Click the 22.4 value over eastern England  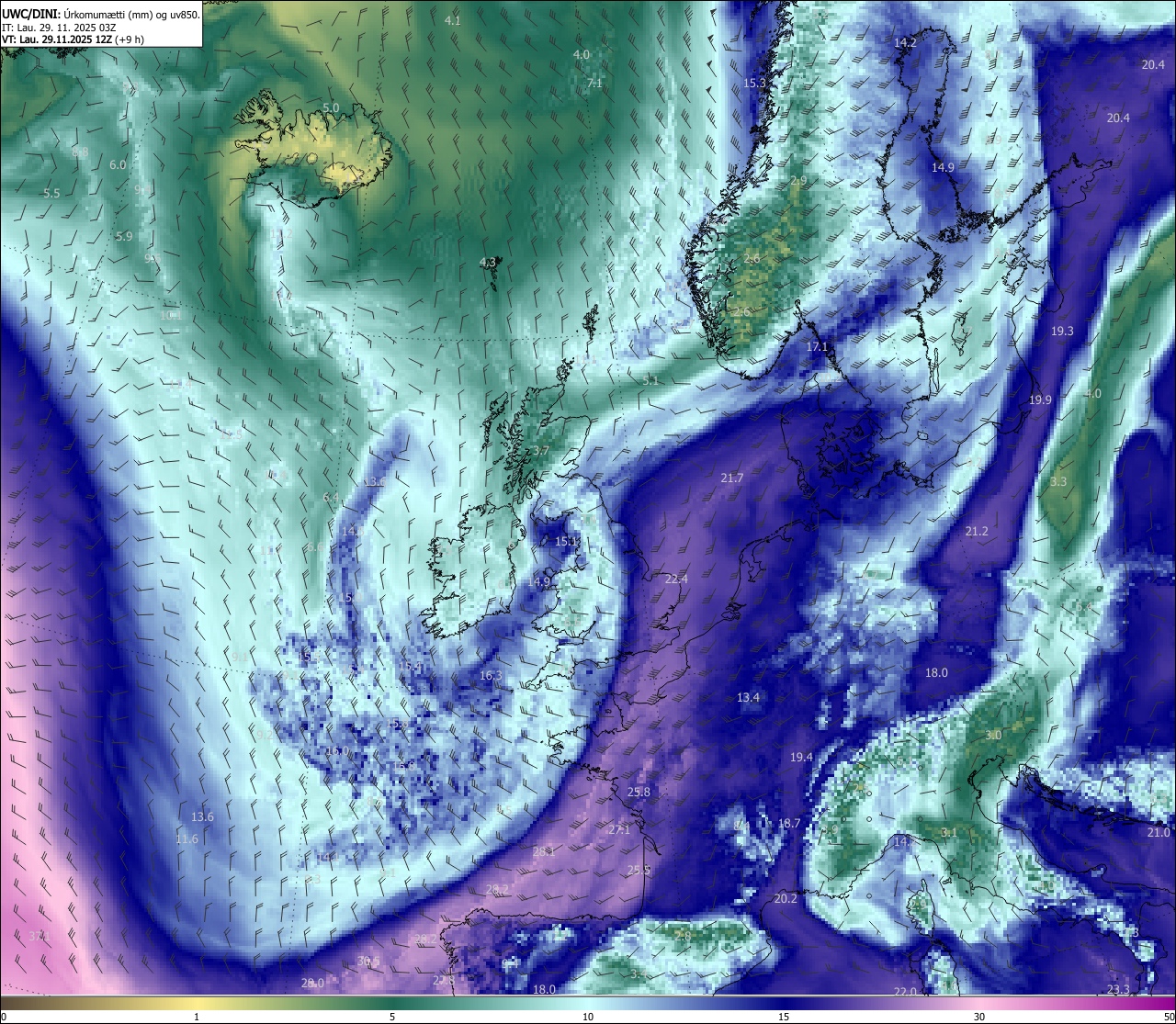676,579
